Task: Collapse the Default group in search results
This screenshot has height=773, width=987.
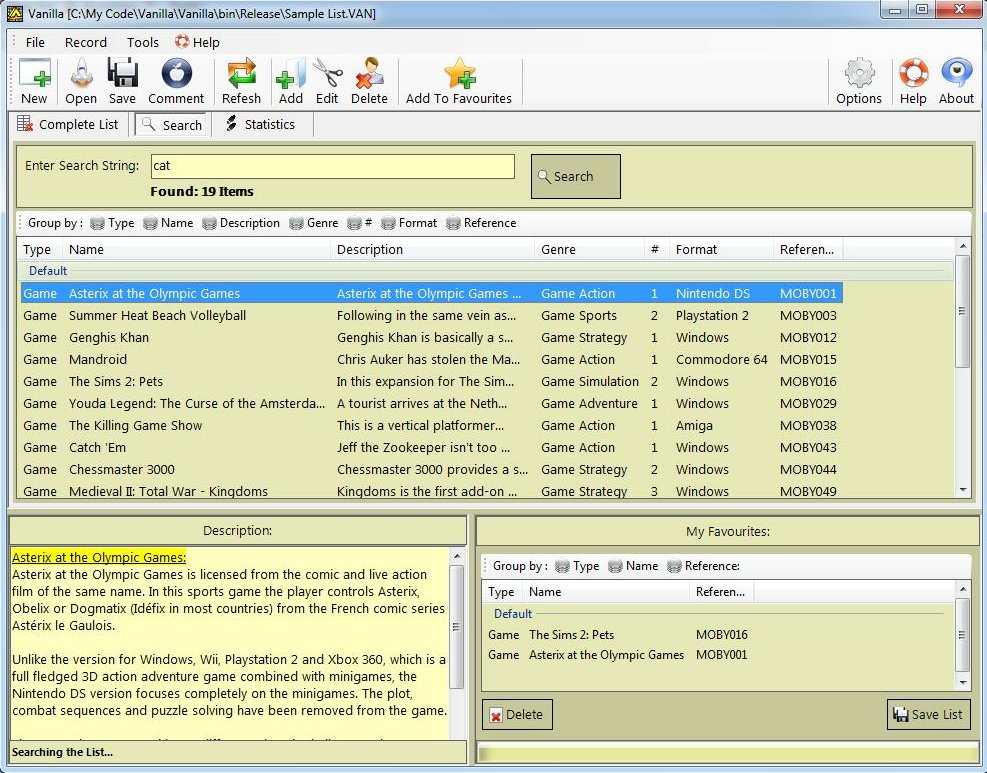Action: click(x=48, y=271)
